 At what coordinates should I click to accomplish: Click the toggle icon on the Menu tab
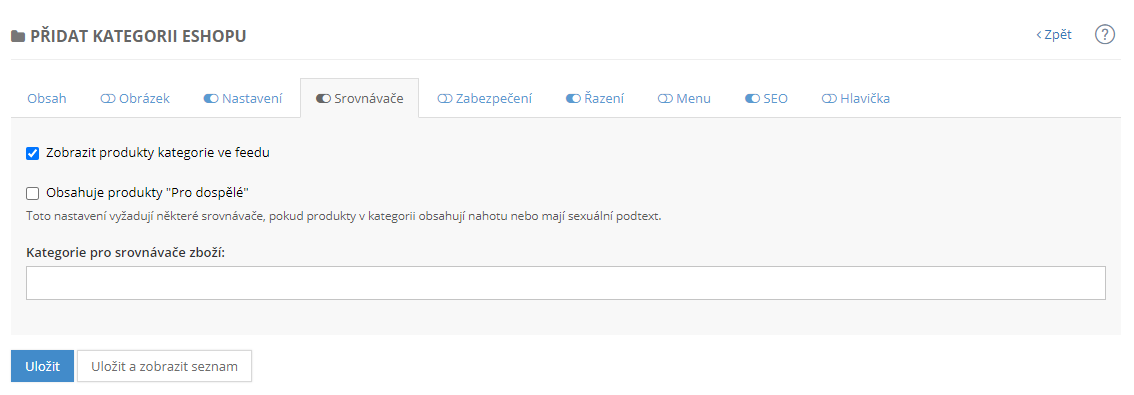coord(665,98)
